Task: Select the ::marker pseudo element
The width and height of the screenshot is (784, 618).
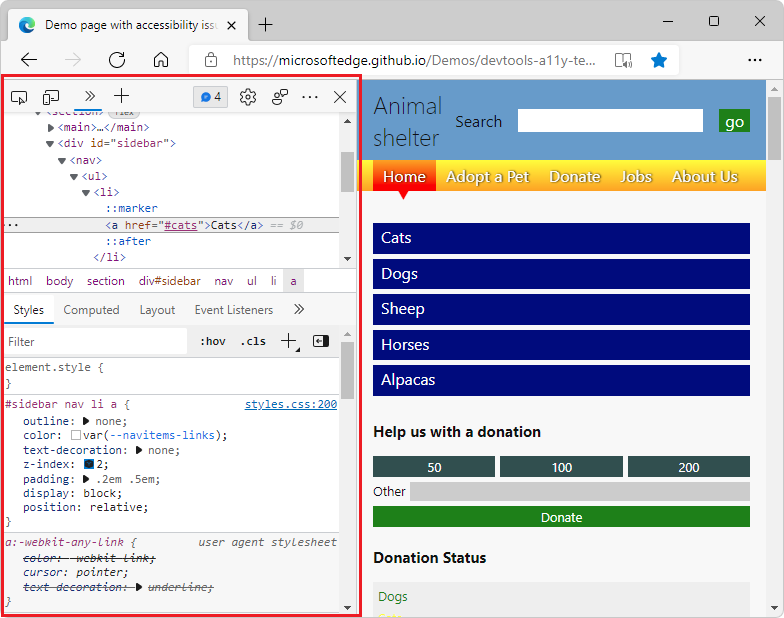Action: (132, 208)
